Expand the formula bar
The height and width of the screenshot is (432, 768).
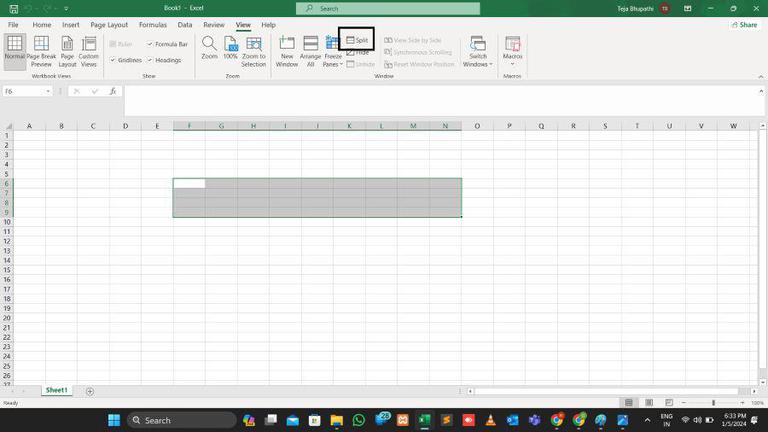[x=761, y=91]
